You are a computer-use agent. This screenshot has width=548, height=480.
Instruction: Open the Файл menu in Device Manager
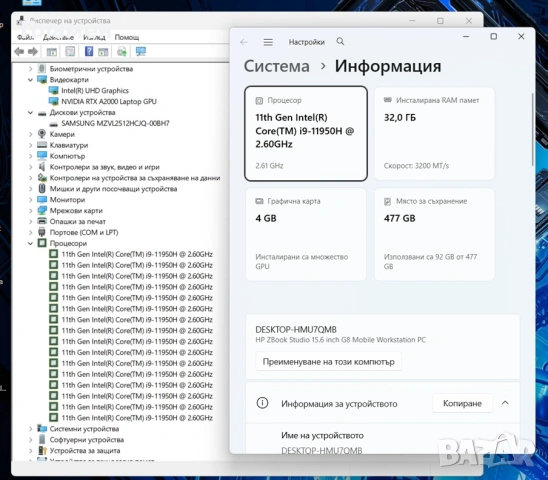pos(25,37)
